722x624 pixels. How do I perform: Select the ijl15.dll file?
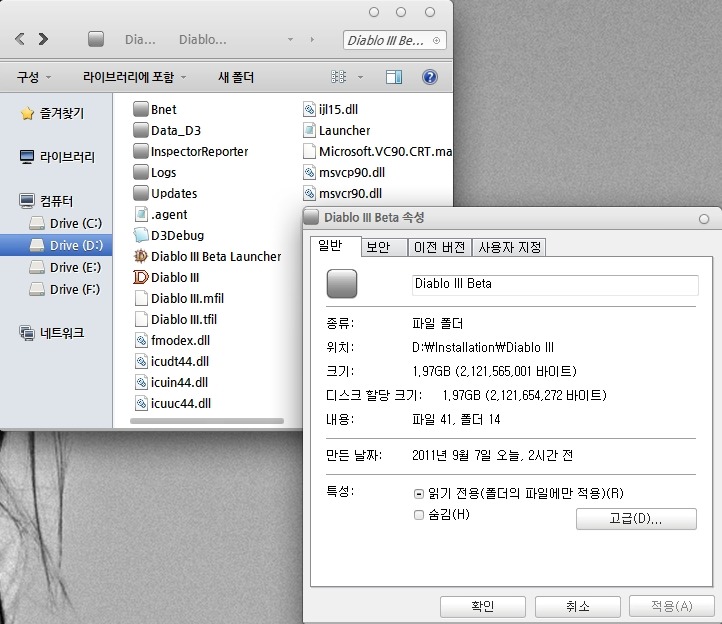coord(330,109)
